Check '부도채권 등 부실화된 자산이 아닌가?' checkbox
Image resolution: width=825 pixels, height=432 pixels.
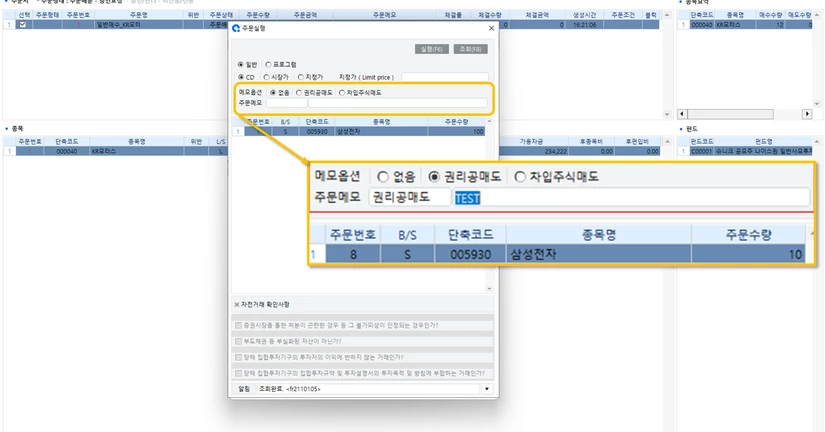point(238,341)
